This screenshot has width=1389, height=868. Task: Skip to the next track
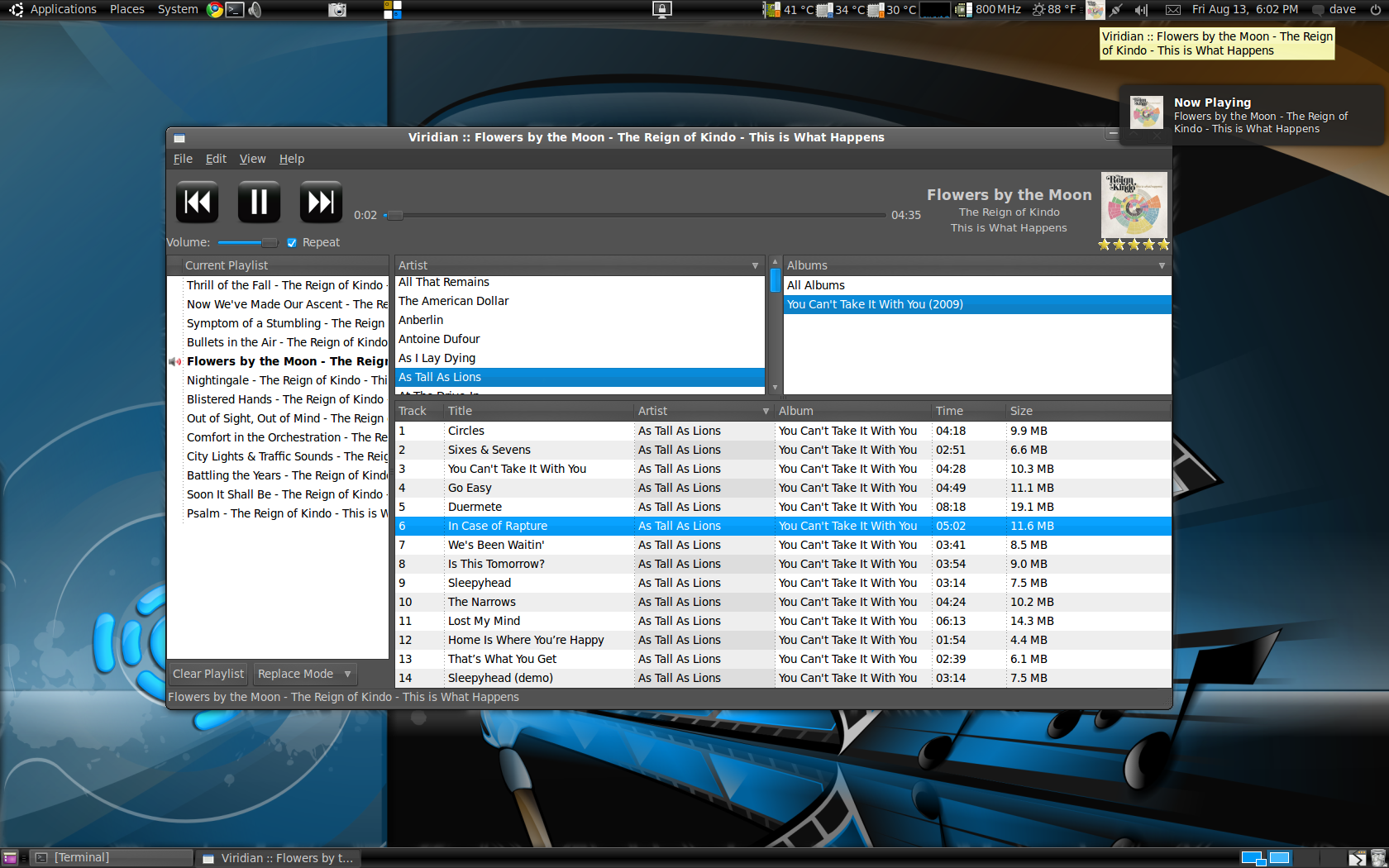321,202
